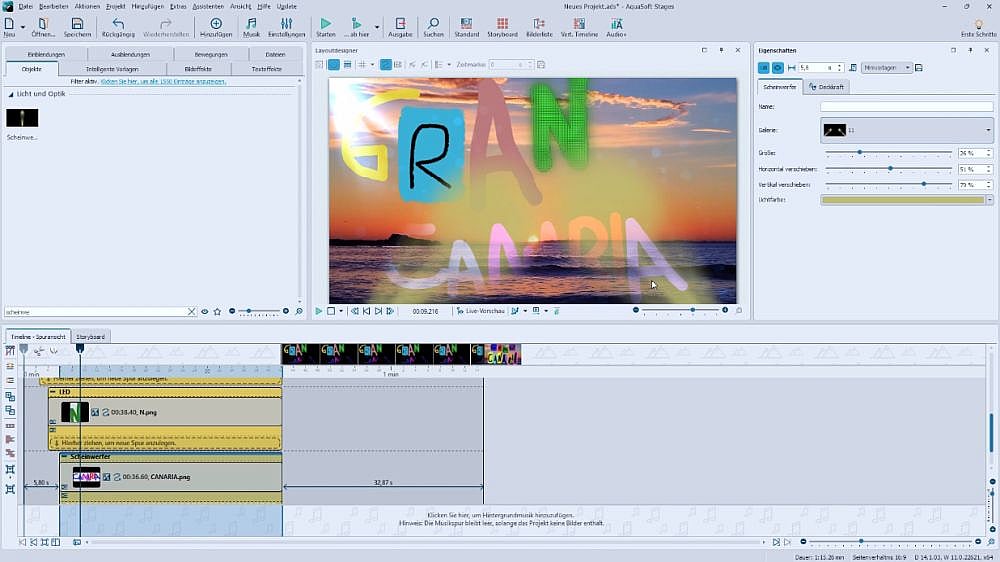Screen dimensions: 1000x562
Task: Collapse the LED track with minus toggle
Action: pos(53,392)
